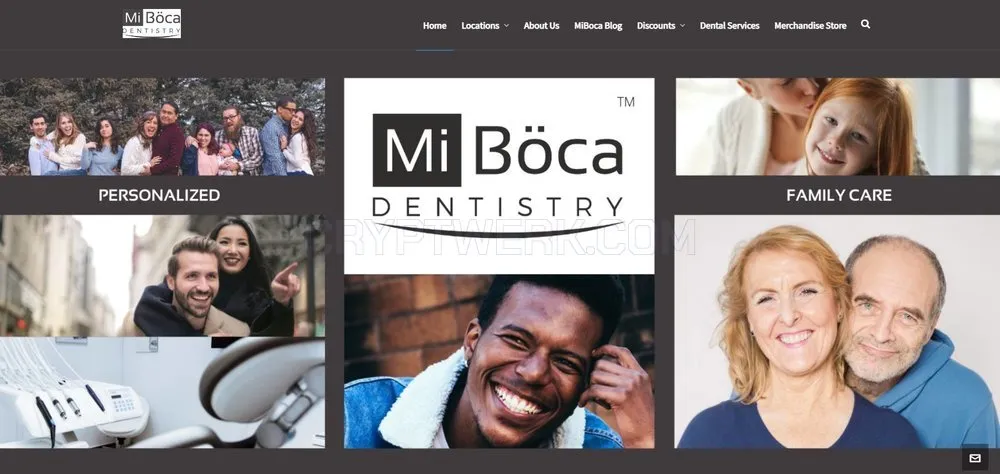The width and height of the screenshot is (1000, 474).
Task: Open the About Us page
Action: point(541,26)
